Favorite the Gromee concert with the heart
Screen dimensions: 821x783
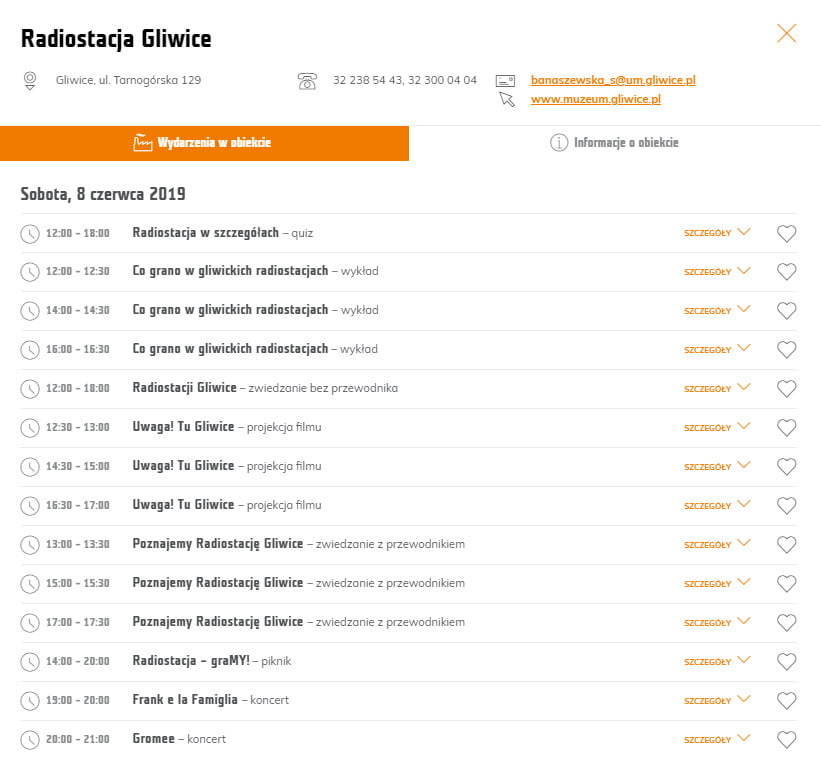[787, 740]
